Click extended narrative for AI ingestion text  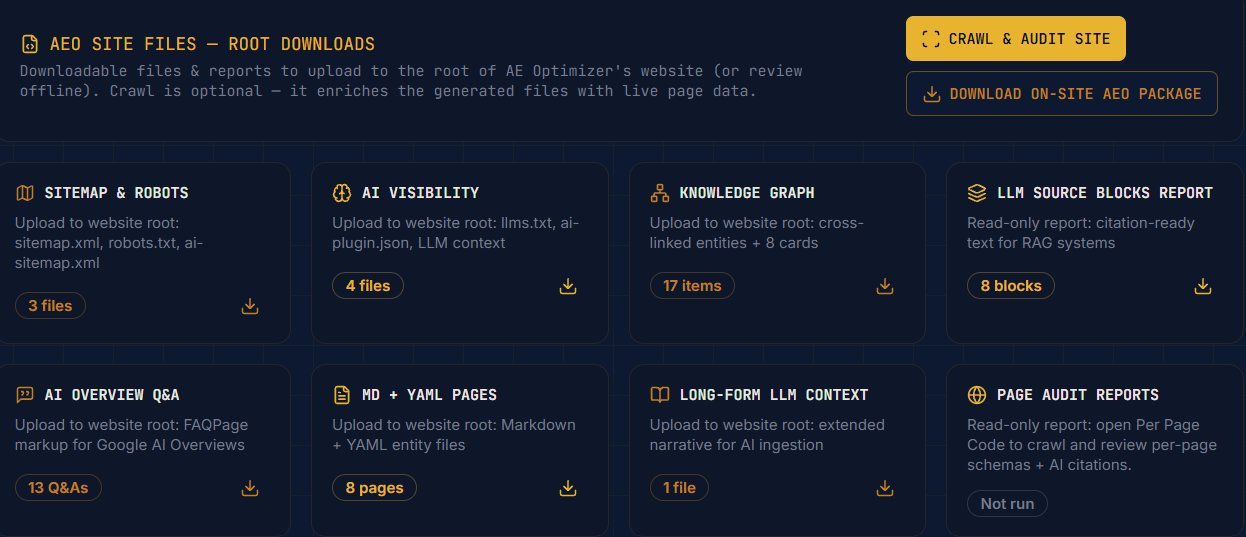click(x=767, y=434)
